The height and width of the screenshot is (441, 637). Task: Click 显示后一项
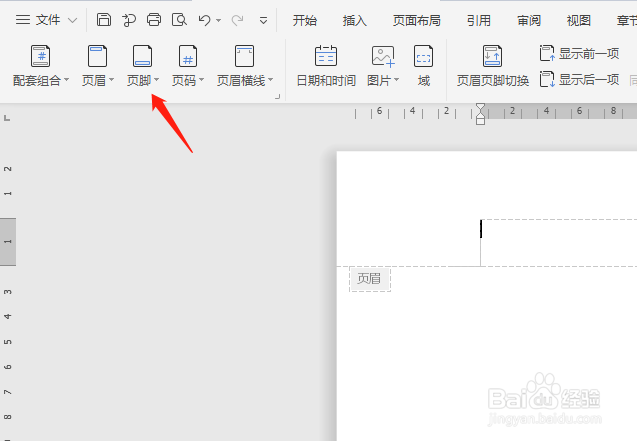click(x=579, y=80)
